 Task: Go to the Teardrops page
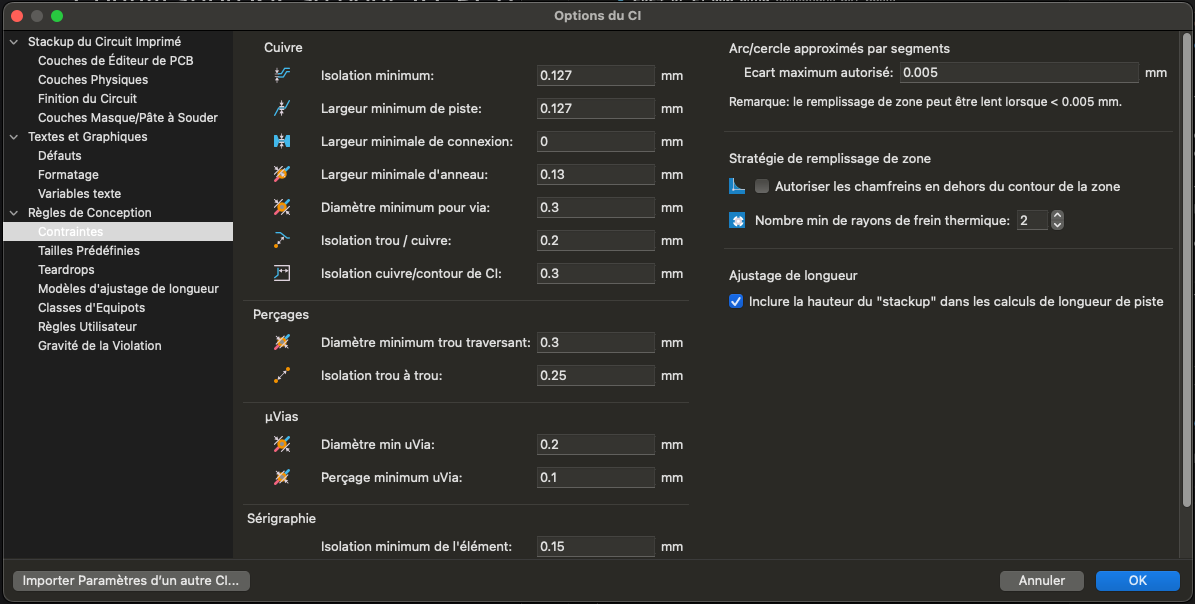click(x=66, y=270)
